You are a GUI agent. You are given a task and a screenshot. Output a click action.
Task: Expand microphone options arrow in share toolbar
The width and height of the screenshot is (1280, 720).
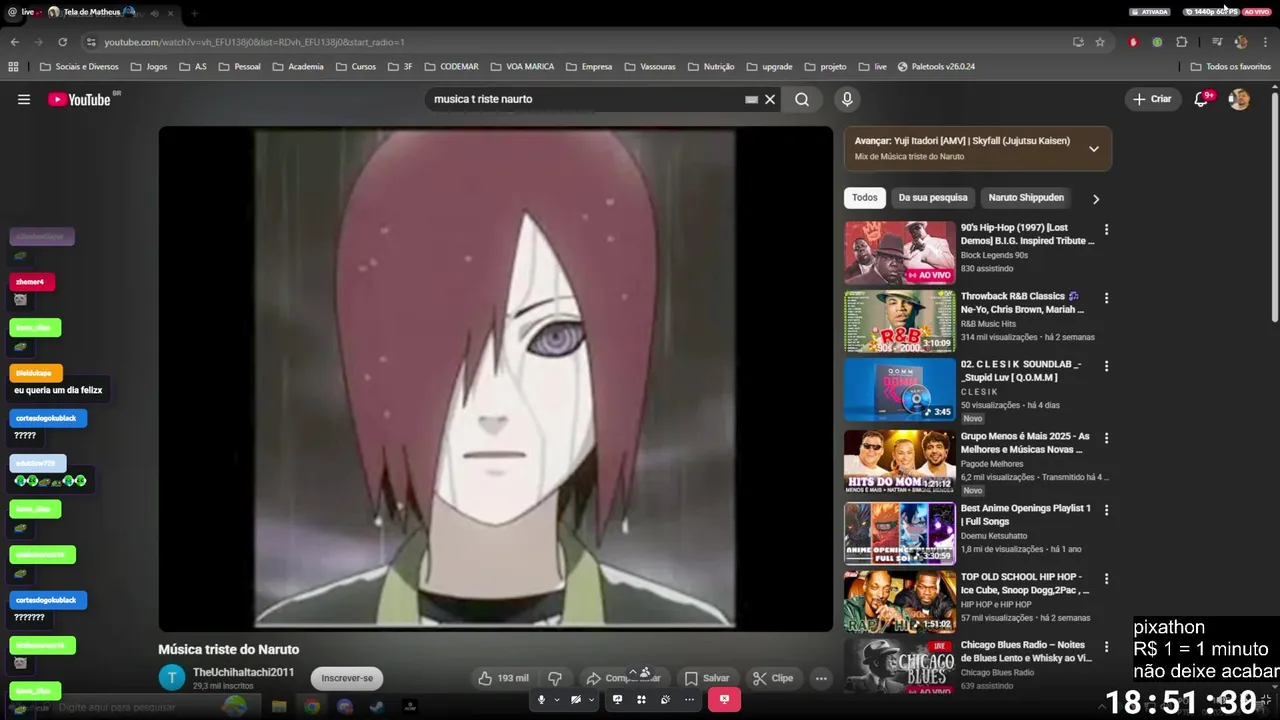click(x=556, y=700)
